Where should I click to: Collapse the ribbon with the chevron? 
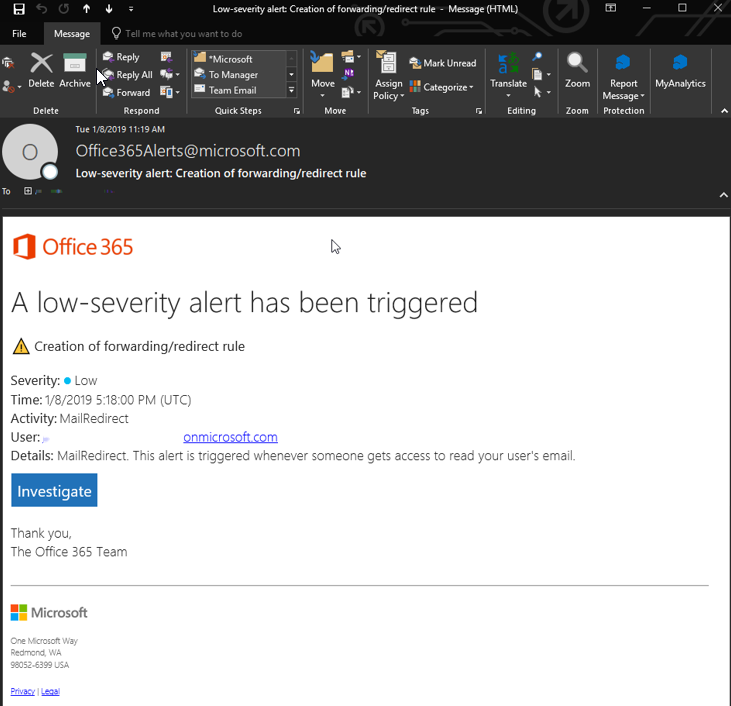tap(724, 111)
